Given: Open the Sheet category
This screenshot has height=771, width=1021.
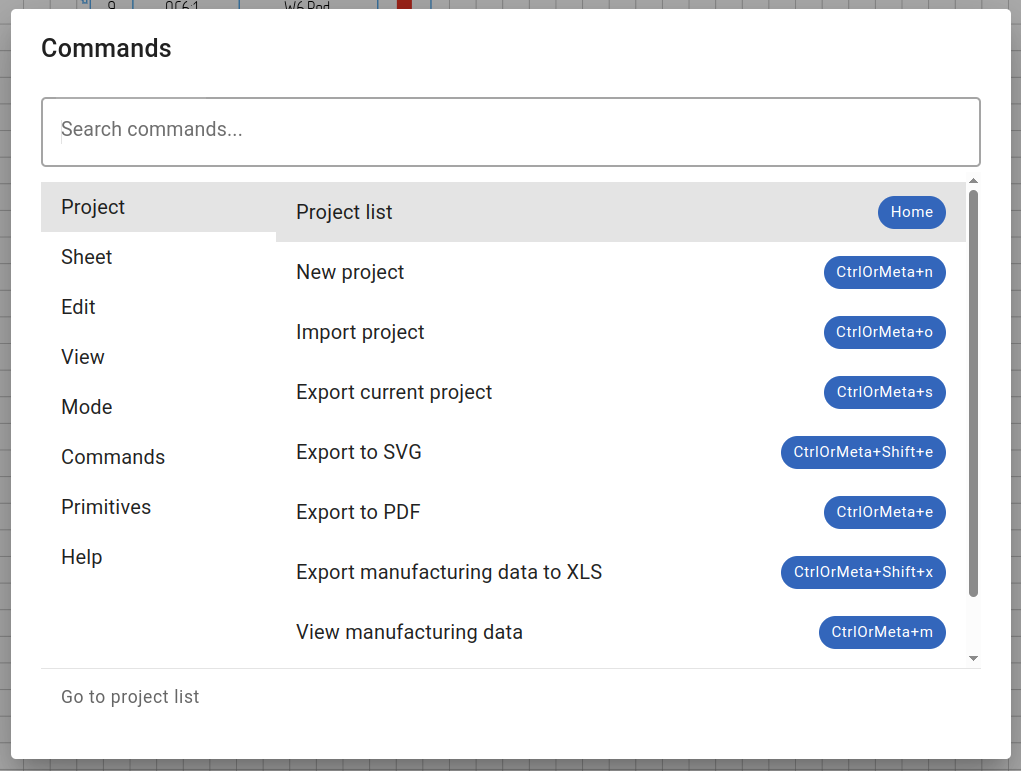Looking at the screenshot, I should tap(87, 257).
